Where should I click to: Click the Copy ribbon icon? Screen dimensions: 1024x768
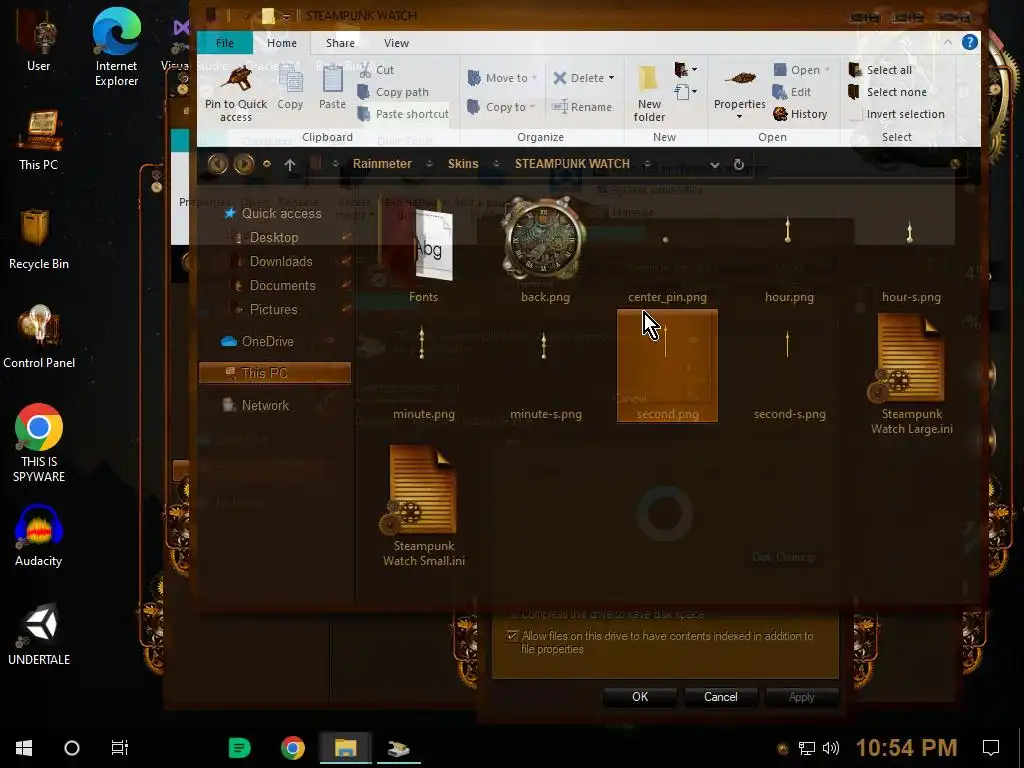pos(290,80)
